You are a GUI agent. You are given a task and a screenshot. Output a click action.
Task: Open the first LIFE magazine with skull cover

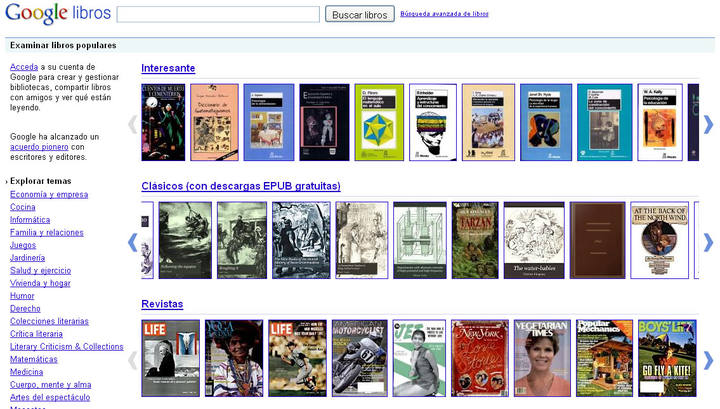tap(170, 358)
